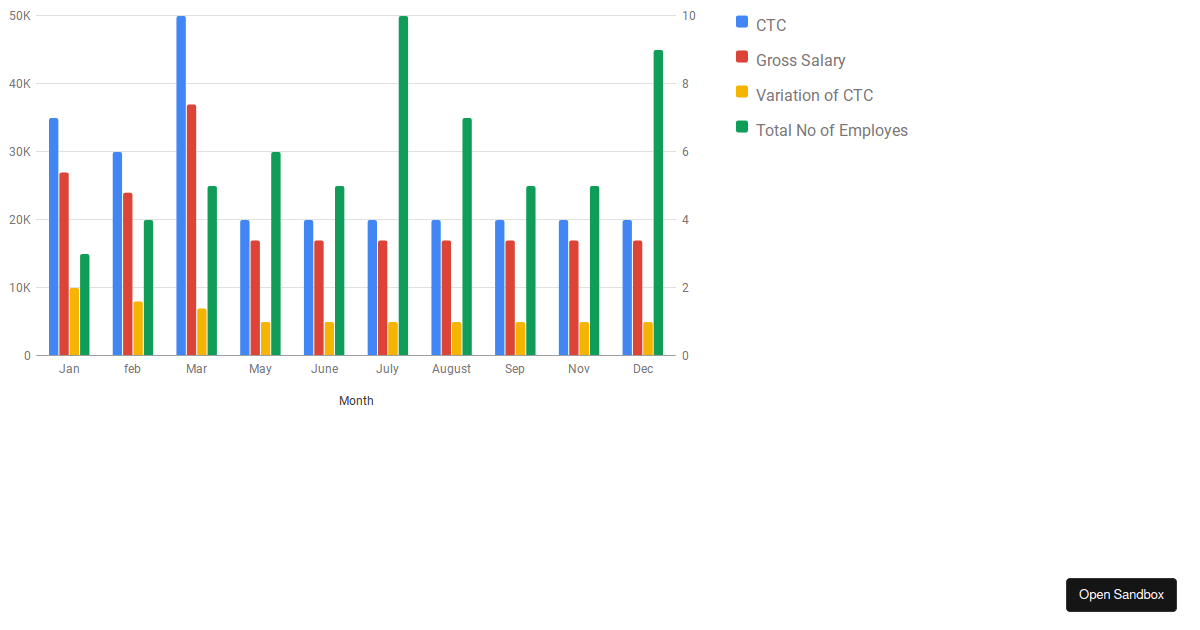Hide the Total No of Employes series
The image size is (1200, 630).
point(830,129)
